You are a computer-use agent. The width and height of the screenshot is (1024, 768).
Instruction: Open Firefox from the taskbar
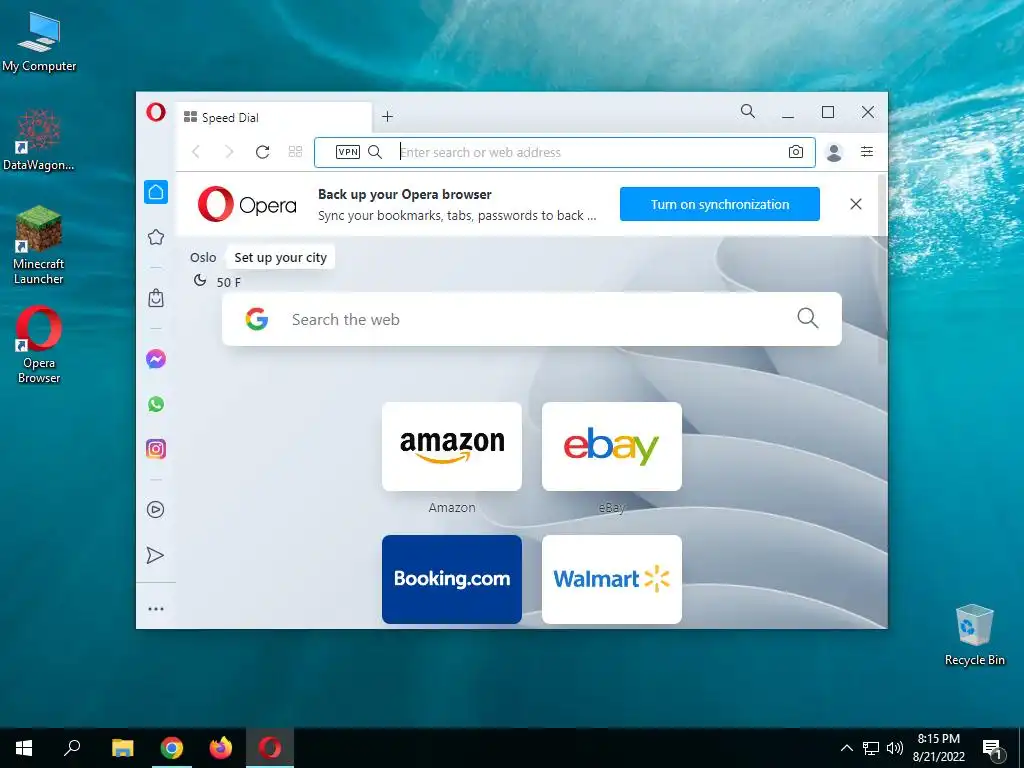click(x=221, y=748)
